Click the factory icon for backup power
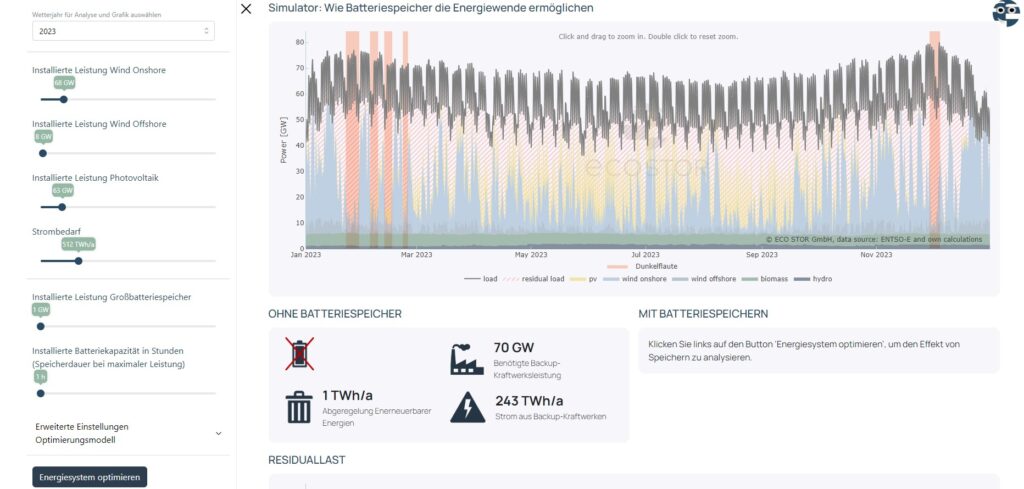 tap(467, 358)
